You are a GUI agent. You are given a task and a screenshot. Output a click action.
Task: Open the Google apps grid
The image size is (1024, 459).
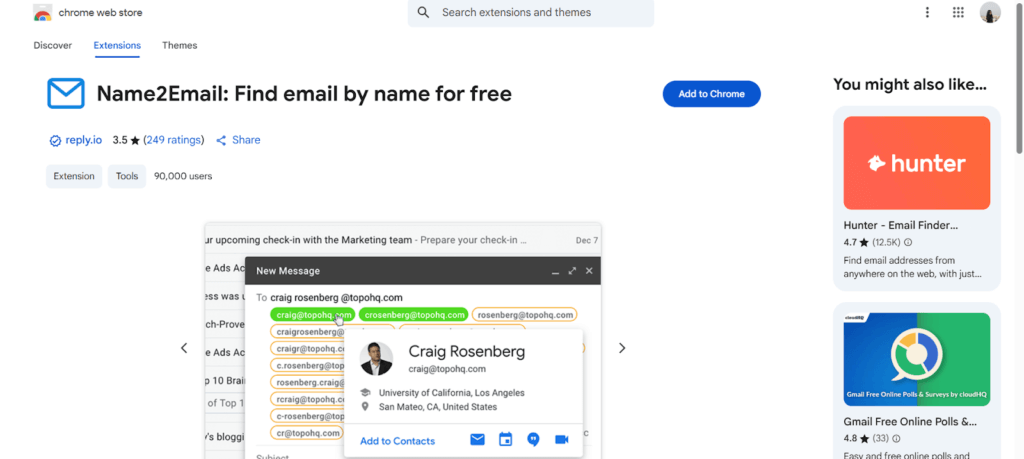[958, 12]
